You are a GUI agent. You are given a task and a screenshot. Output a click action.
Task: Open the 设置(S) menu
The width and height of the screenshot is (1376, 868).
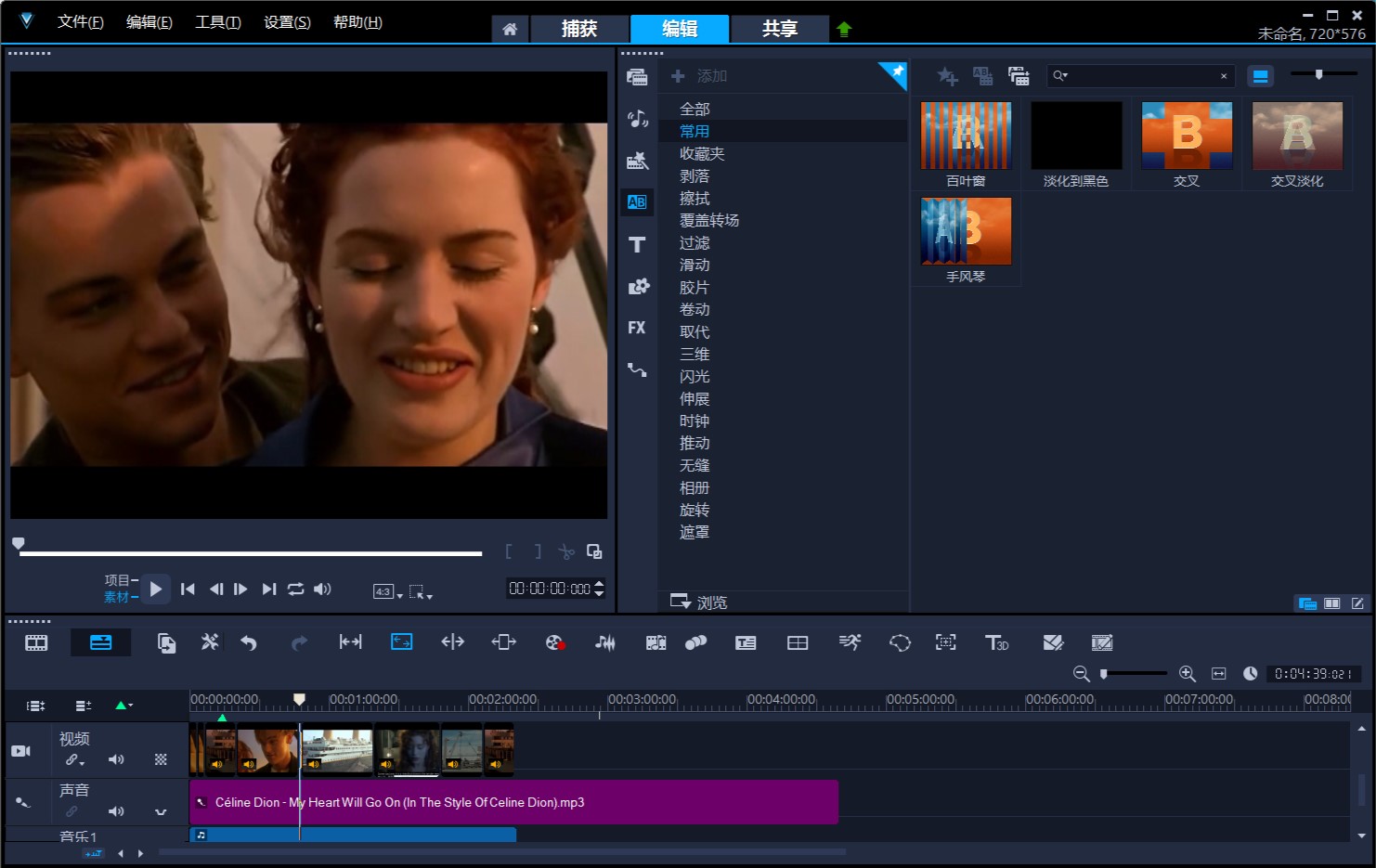pos(287,22)
